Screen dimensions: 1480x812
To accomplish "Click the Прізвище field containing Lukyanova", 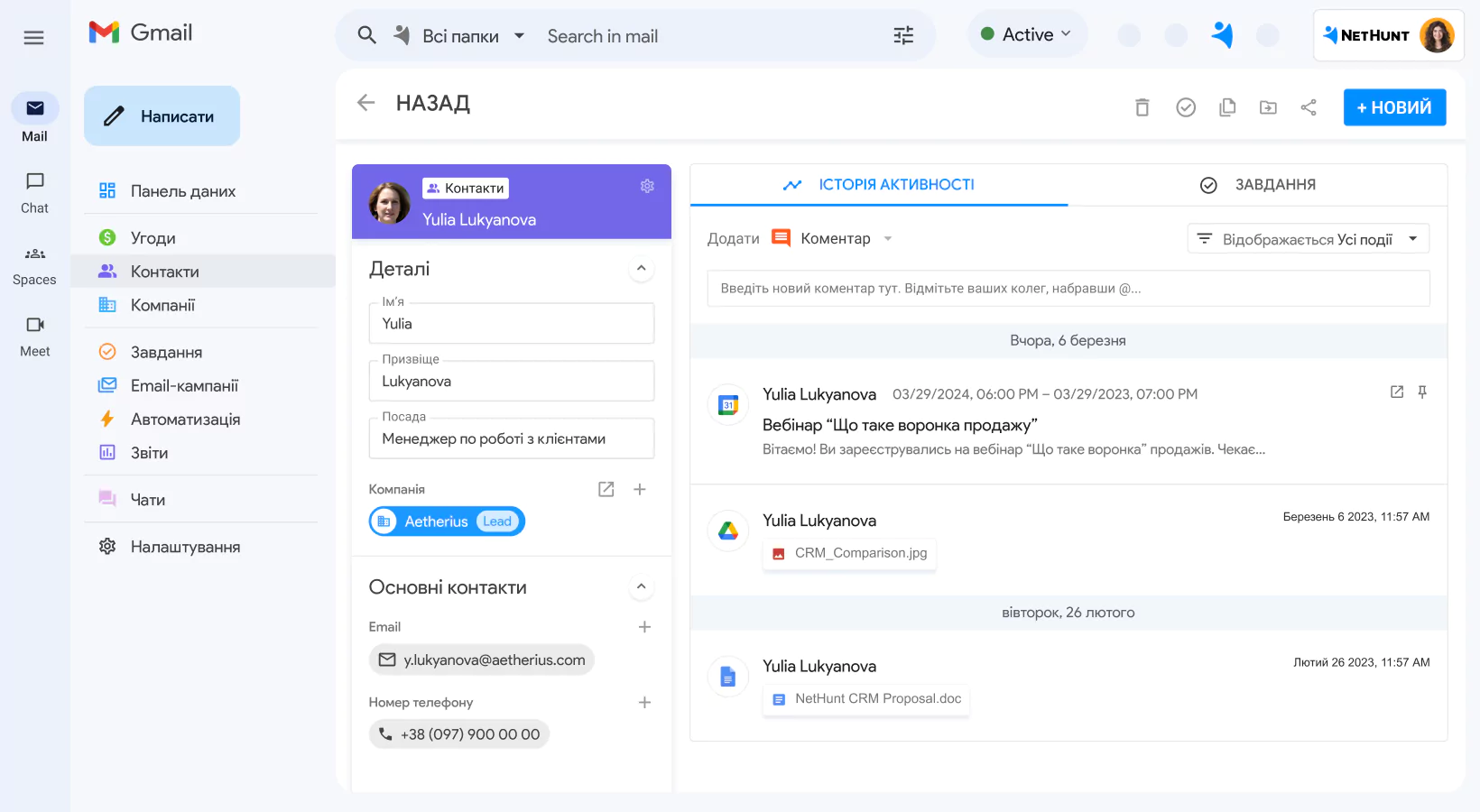I will [512, 381].
